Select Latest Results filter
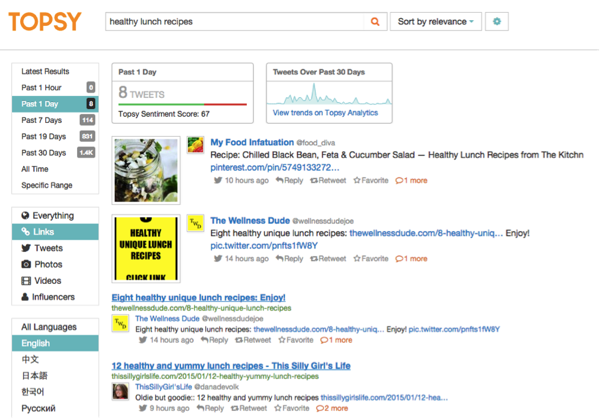 [45, 71]
